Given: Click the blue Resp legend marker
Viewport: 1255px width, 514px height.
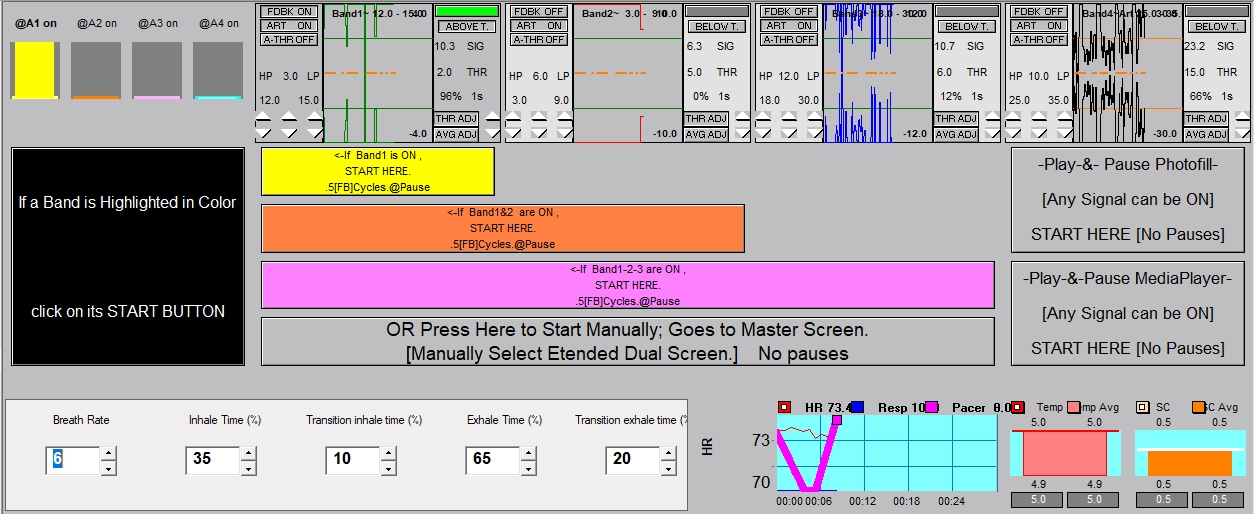Looking at the screenshot, I should 857,407.
